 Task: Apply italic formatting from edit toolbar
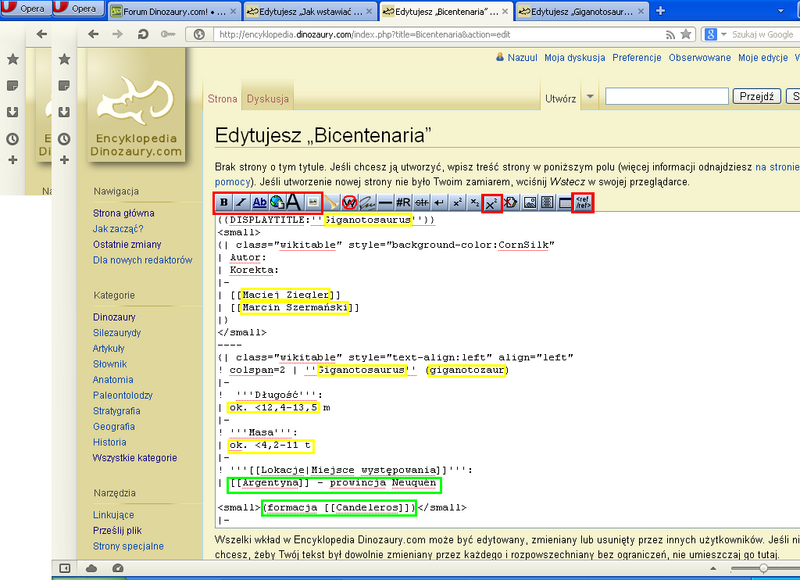pos(241,203)
